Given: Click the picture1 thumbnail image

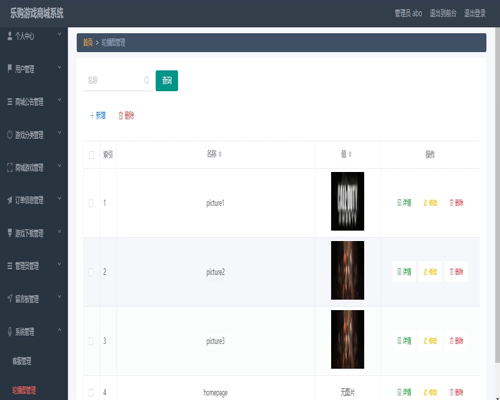Looking at the screenshot, I should [347, 201].
